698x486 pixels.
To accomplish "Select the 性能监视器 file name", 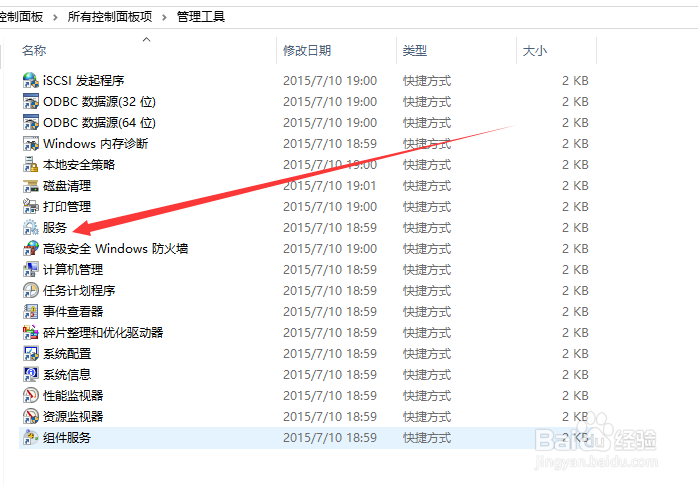I will click(x=73, y=396).
